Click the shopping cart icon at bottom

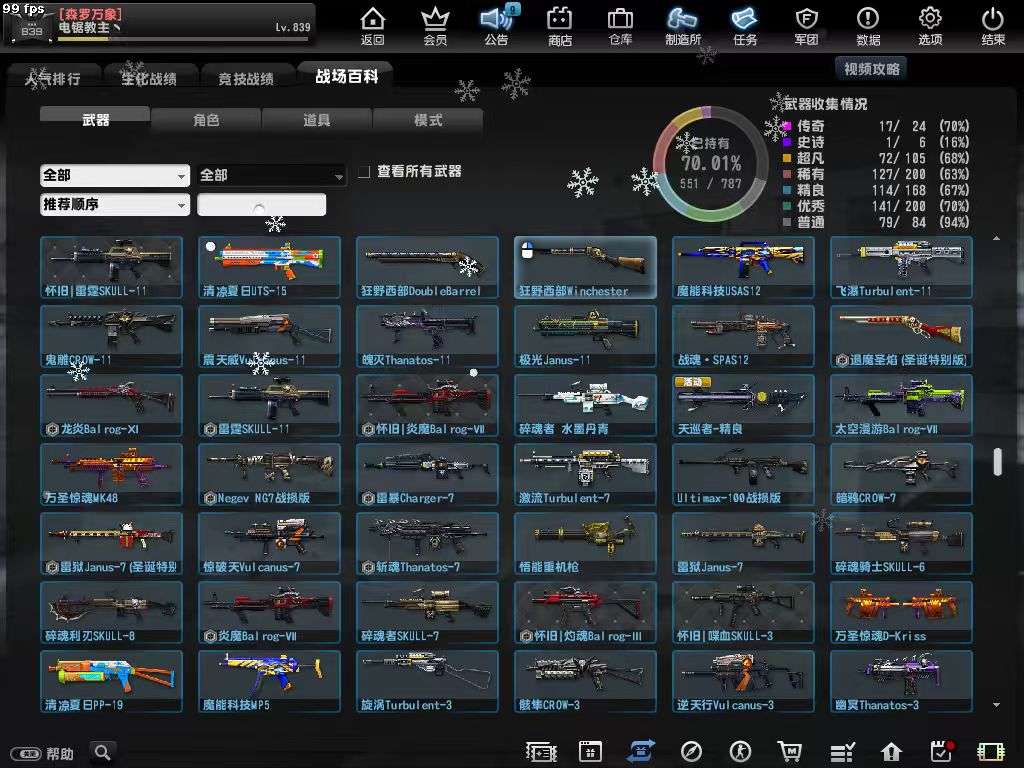pos(791,751)
